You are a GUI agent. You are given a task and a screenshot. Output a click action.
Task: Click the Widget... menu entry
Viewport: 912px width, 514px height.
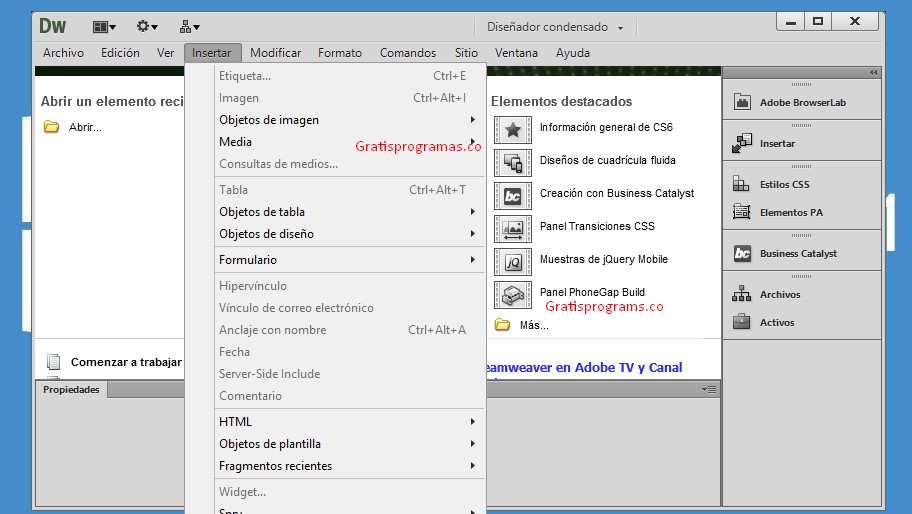347,492
